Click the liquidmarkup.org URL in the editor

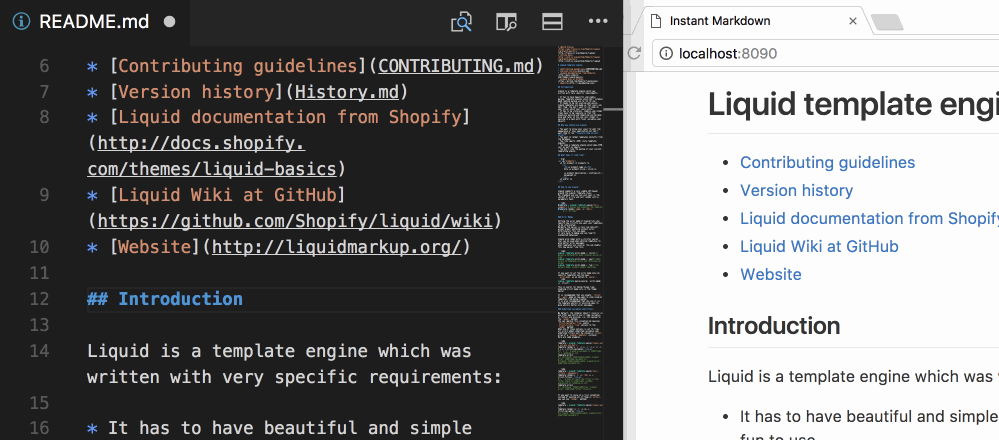pos(336,247)
